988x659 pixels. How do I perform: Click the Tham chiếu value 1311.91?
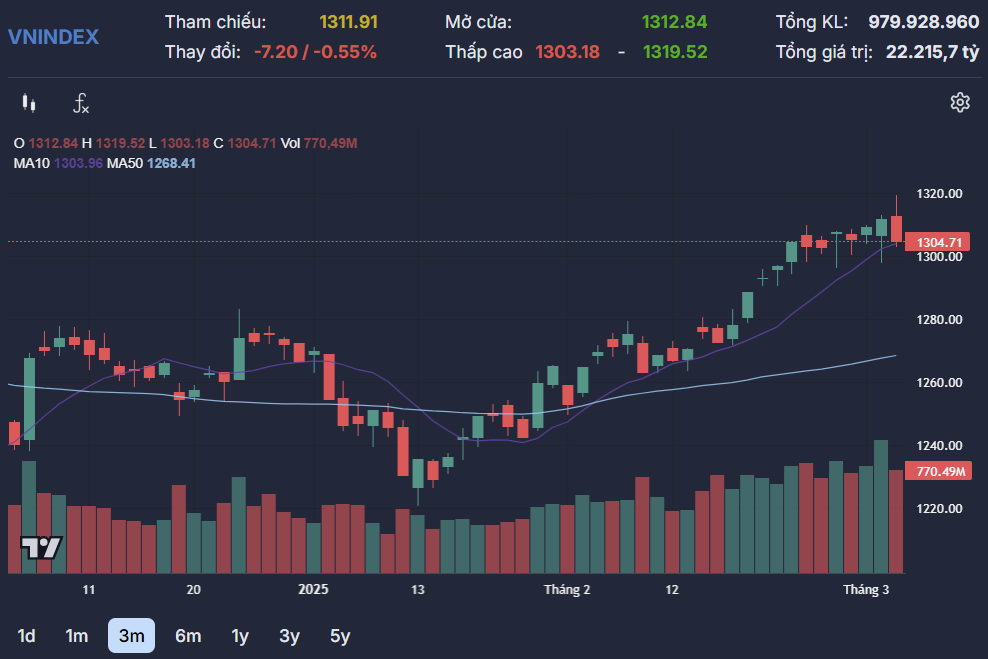coord(348,22)
